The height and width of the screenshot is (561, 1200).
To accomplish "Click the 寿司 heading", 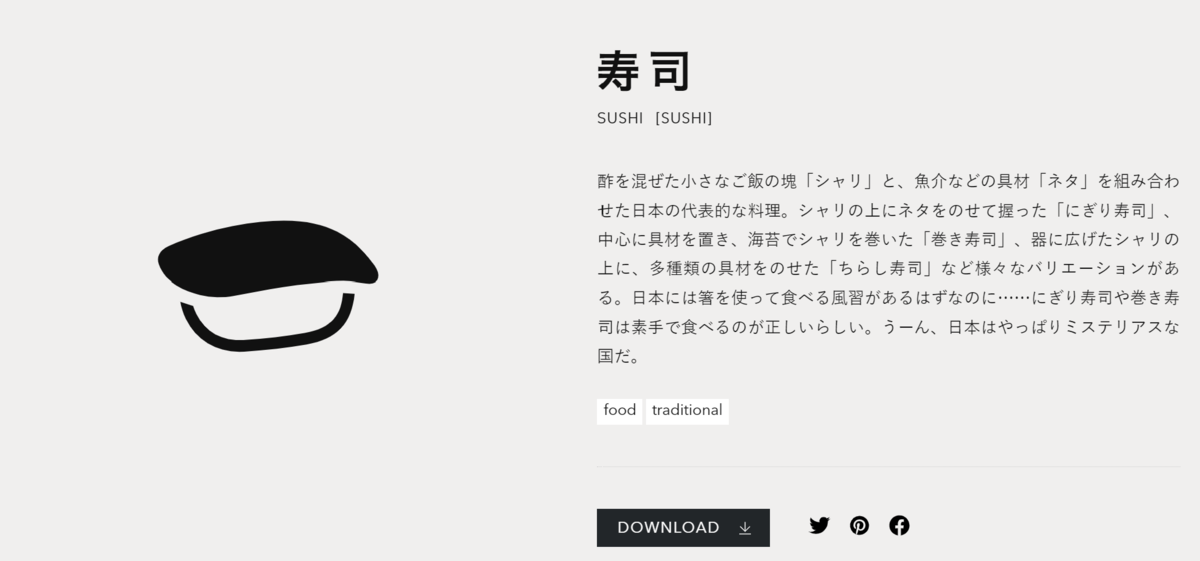I will point(645,72).
